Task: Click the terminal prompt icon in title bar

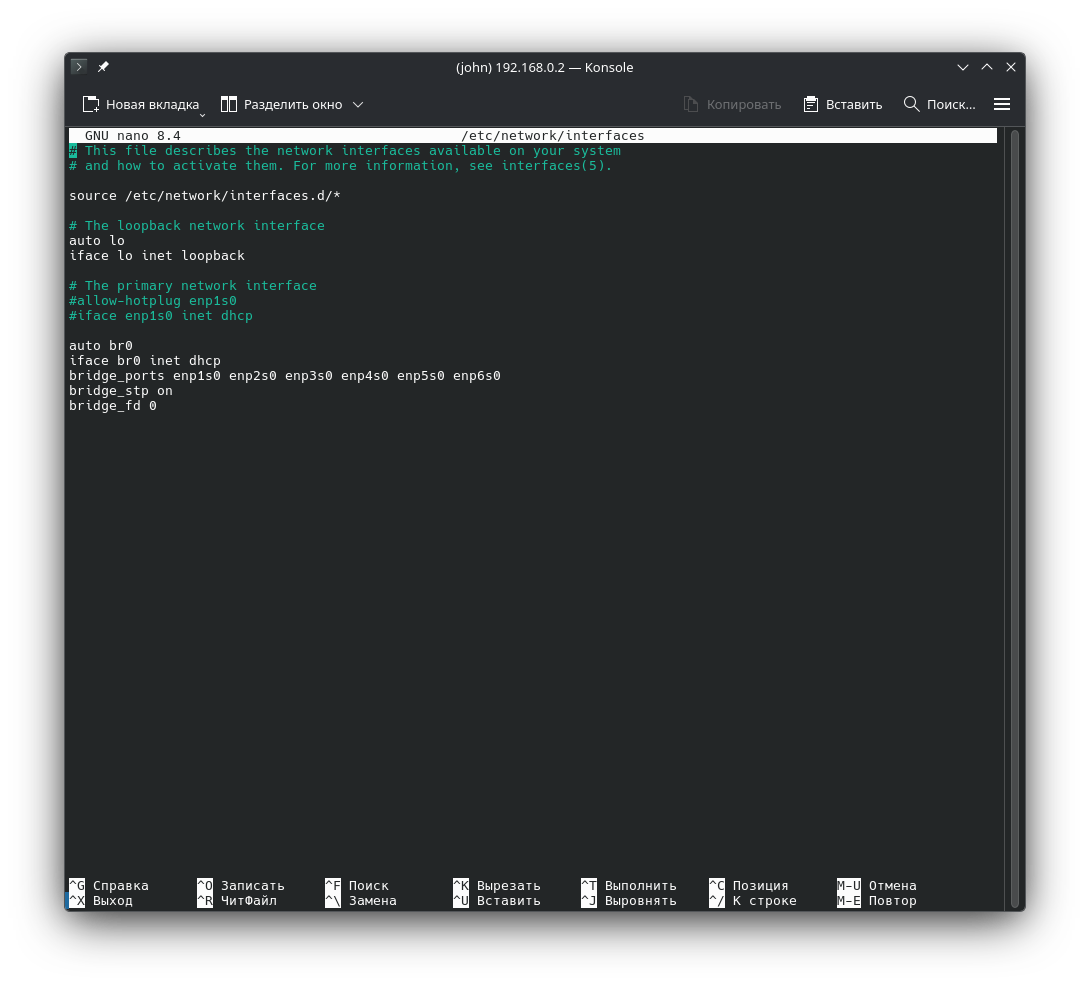Action: pyautogui.click(x=79, y=67)
